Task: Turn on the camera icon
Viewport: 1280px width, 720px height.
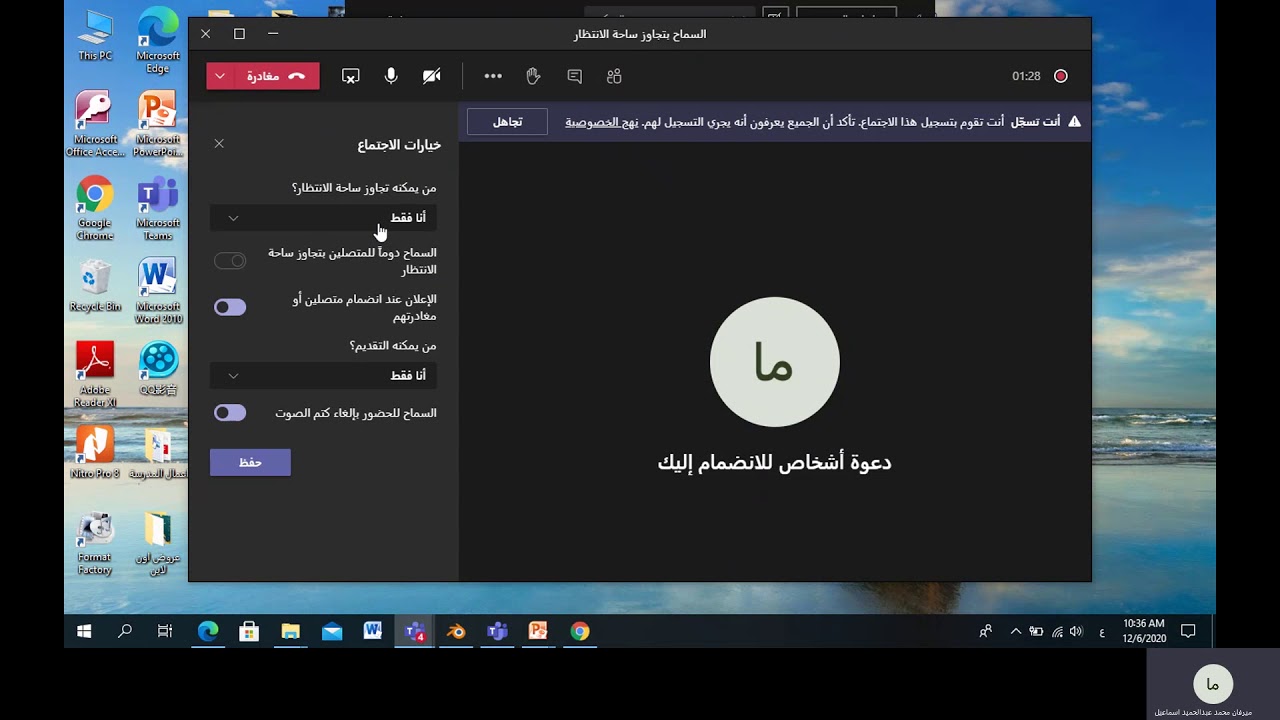Action: 432,76
